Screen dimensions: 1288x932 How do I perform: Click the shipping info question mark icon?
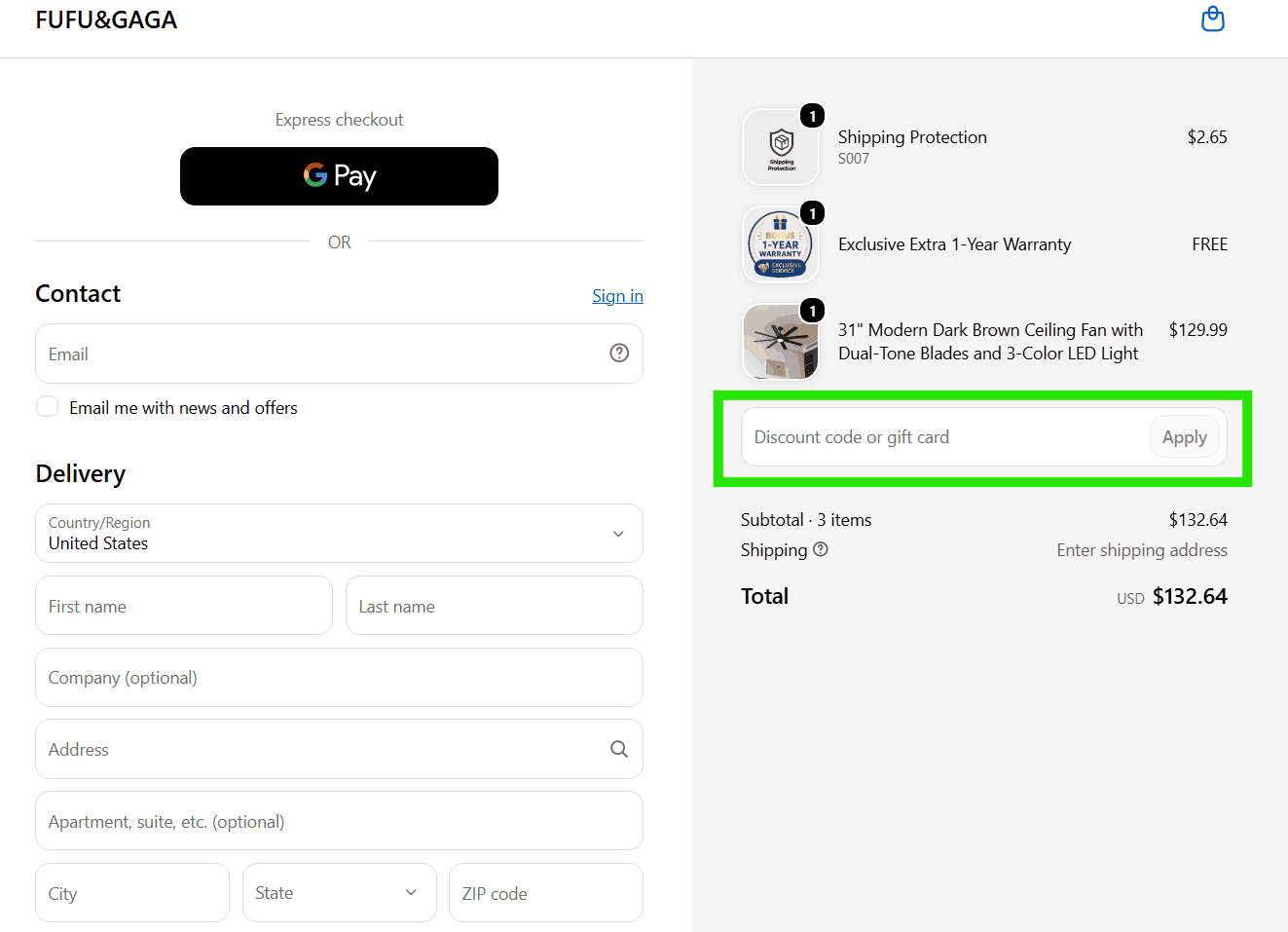(x=821, y=549)
